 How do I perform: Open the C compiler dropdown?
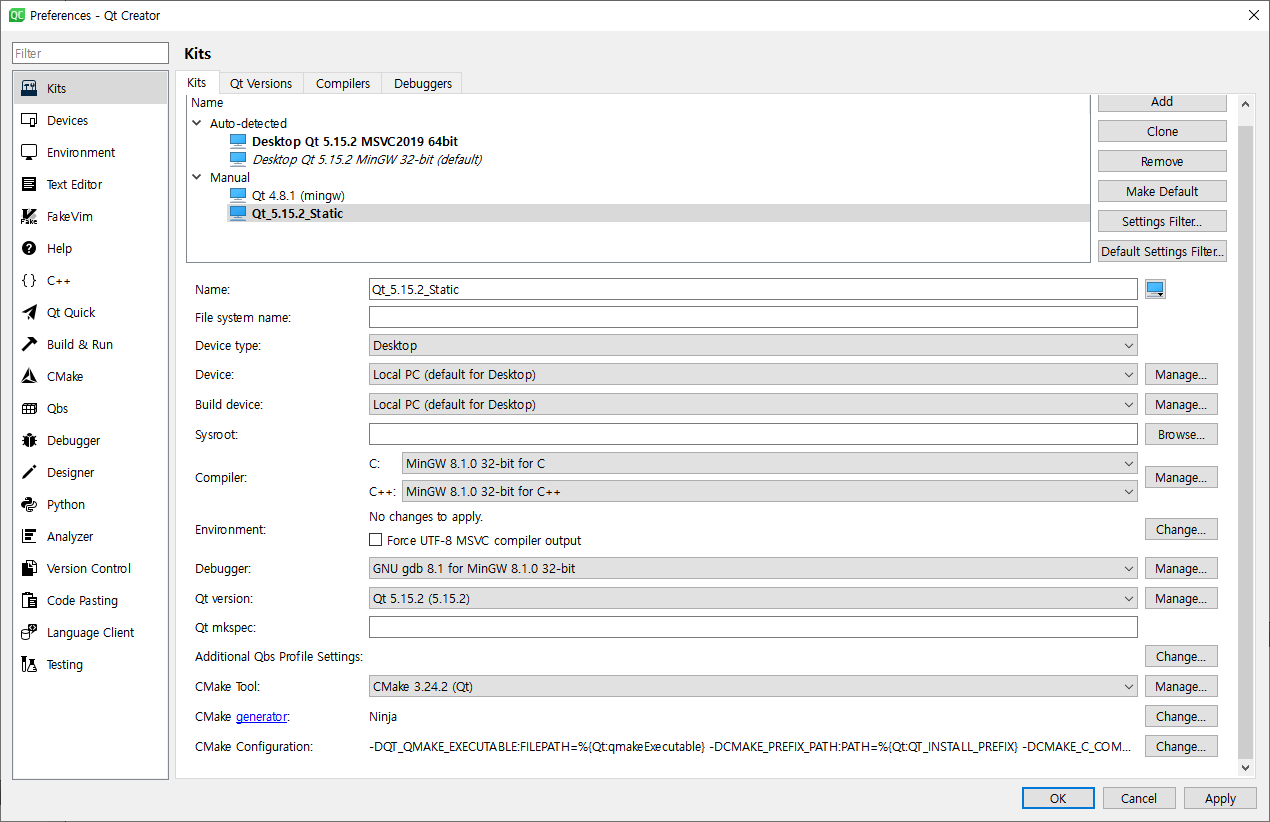769,463
